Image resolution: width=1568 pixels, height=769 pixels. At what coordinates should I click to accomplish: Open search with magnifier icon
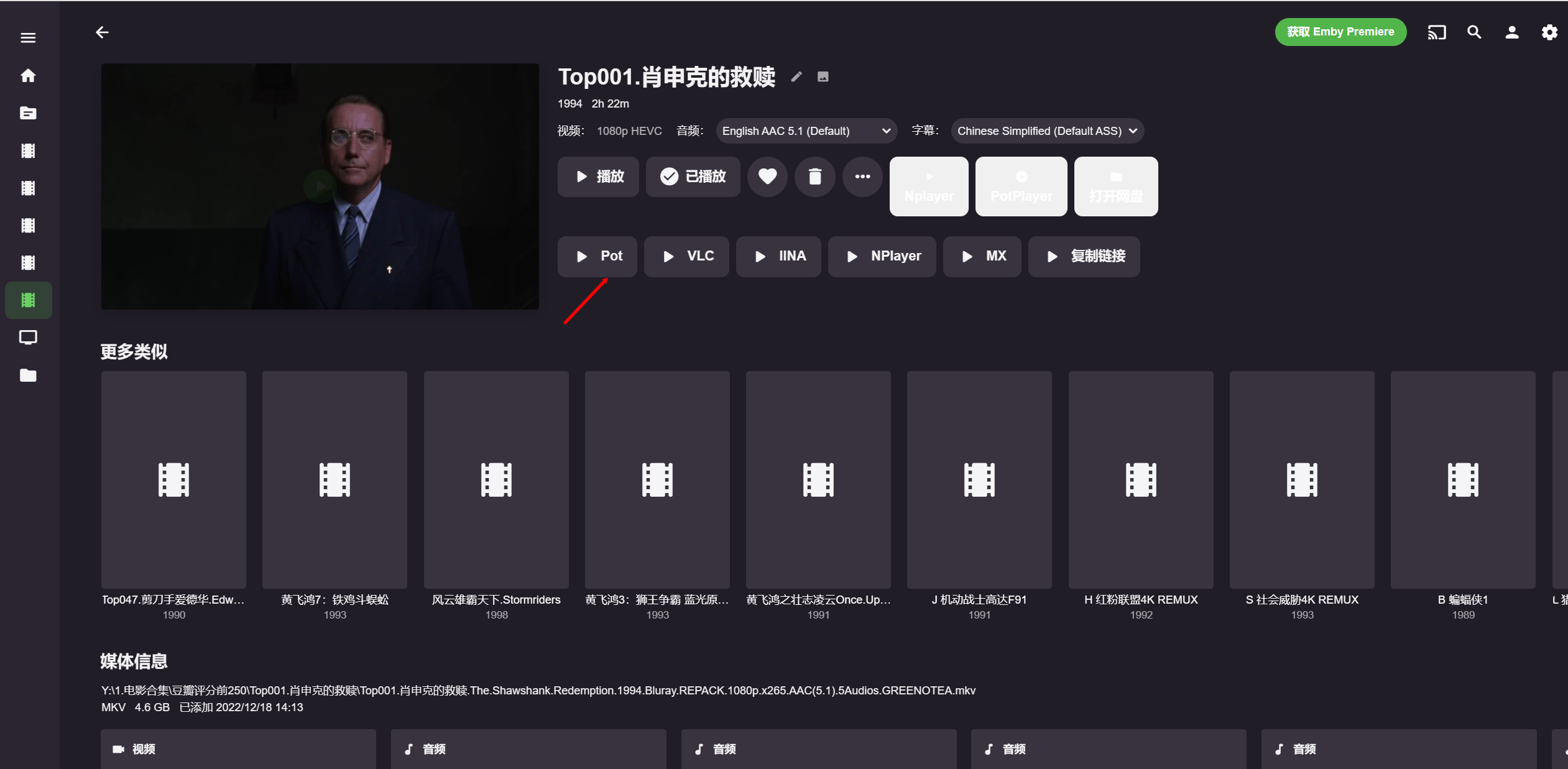pyautogui.click(x=1474, y=32)
